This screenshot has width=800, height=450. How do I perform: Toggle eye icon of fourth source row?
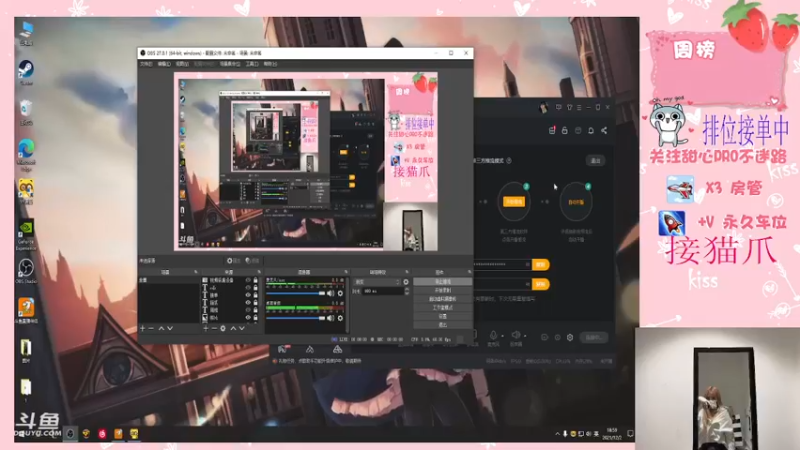(x=248, y=303)
